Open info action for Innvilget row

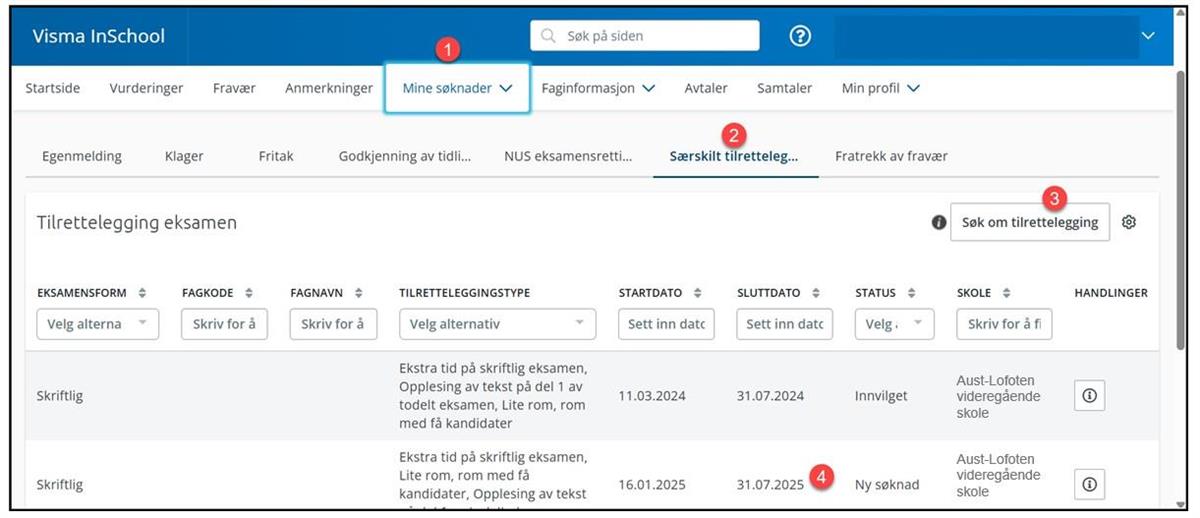coord(1090,396)
